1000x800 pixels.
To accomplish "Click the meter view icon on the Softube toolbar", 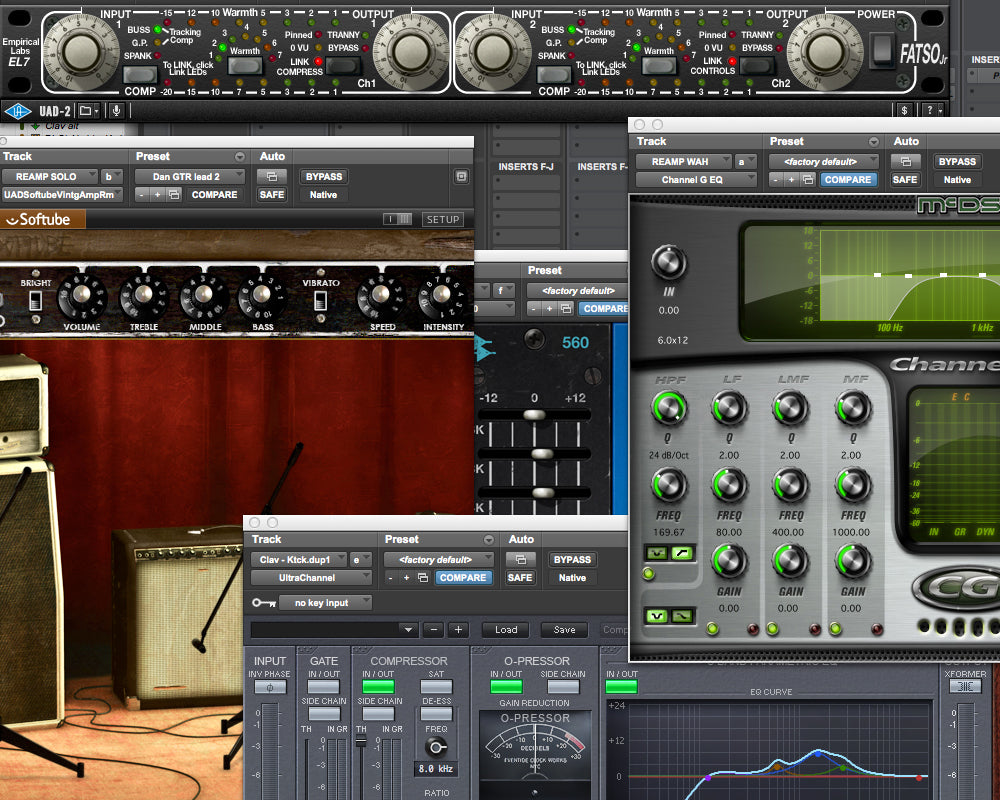I will pyautogui.click(x=398, y=218).
